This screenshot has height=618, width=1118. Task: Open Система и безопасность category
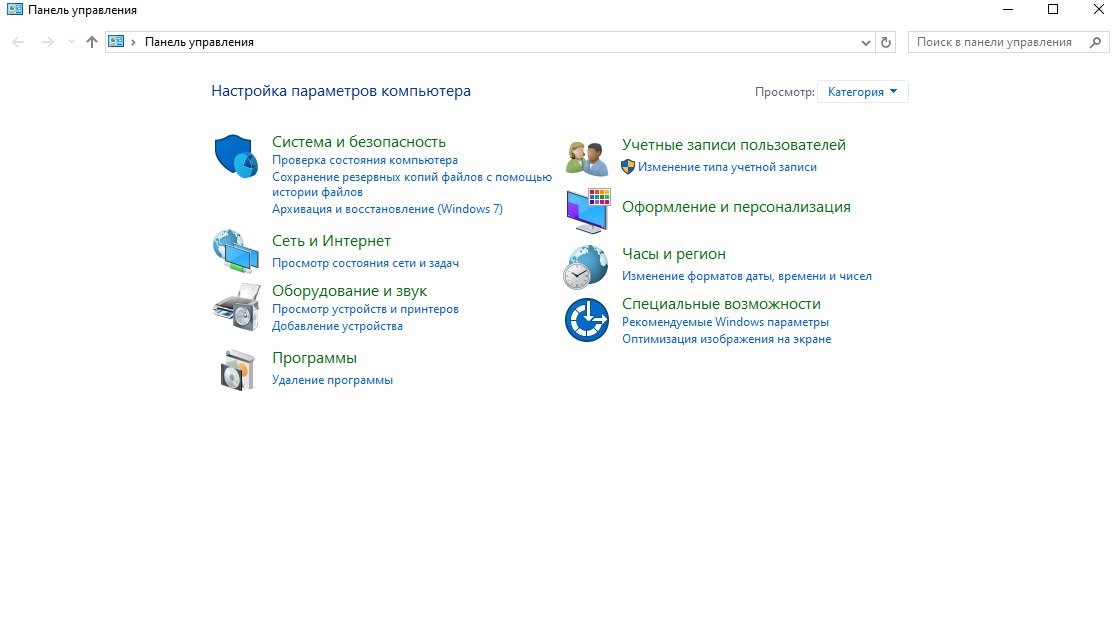[359, 142]
